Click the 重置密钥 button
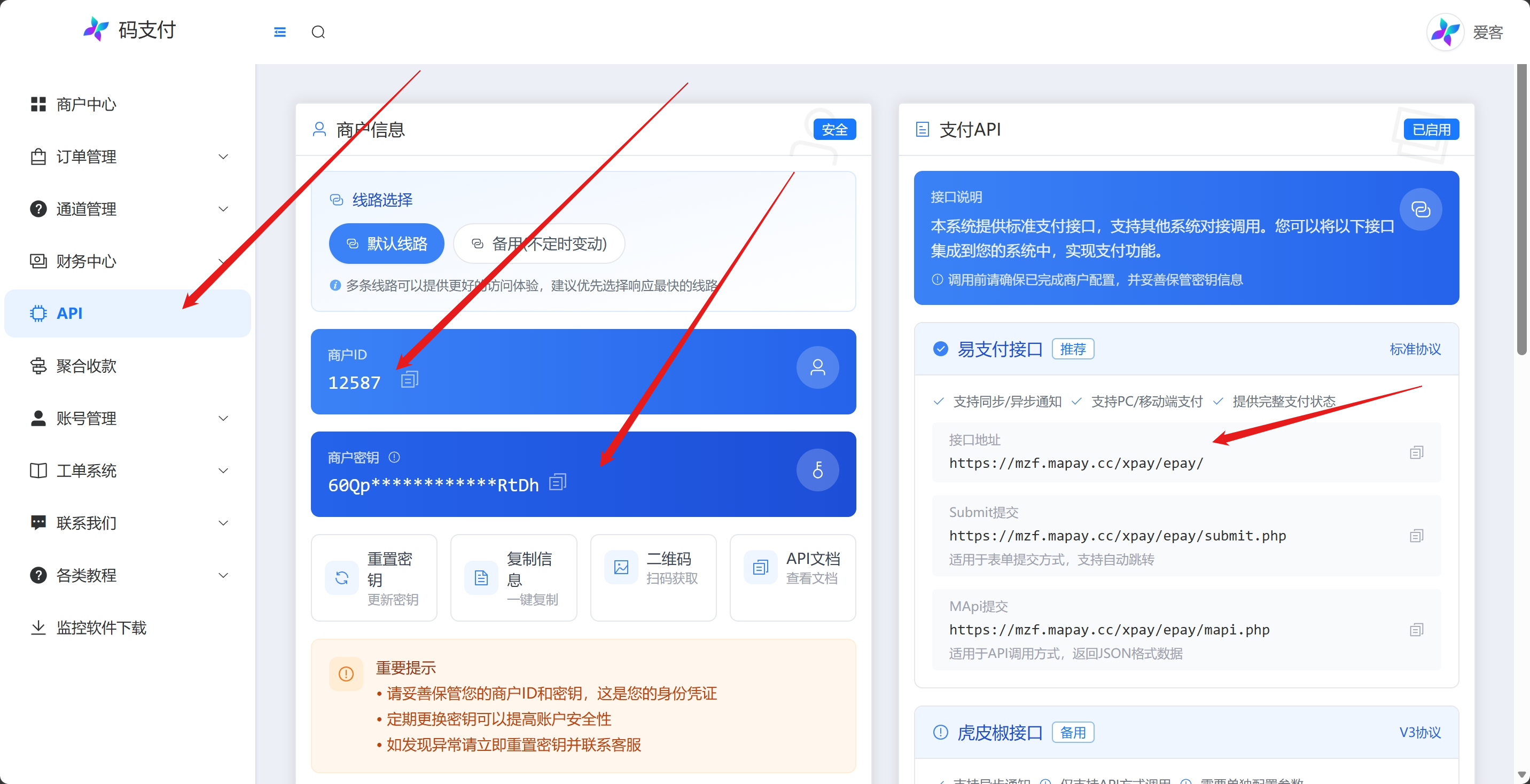Image resolution: width=1530 pixels, height=784 pixels. 374,578
